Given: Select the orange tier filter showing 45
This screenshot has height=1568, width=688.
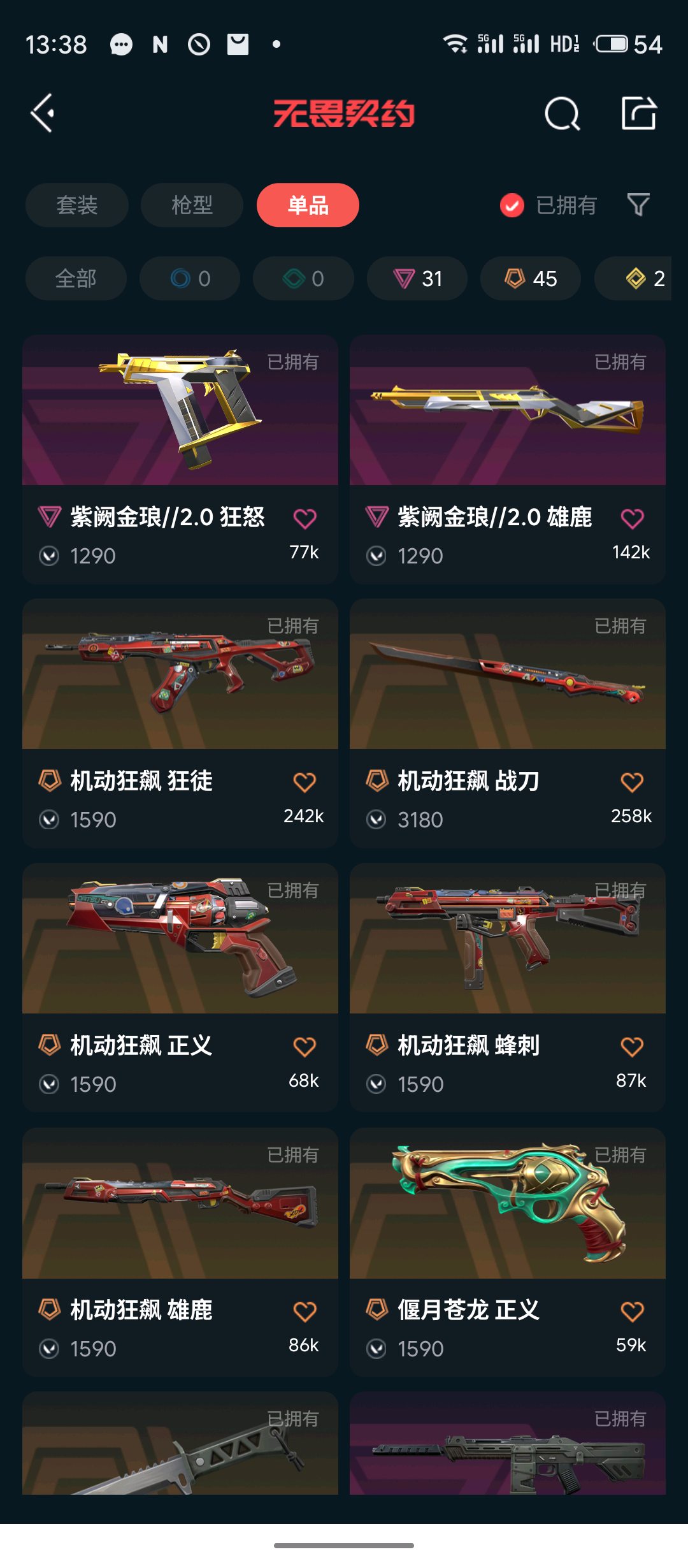Looking at the screenshot, I should pyautogui.click(x=531, y=279).
